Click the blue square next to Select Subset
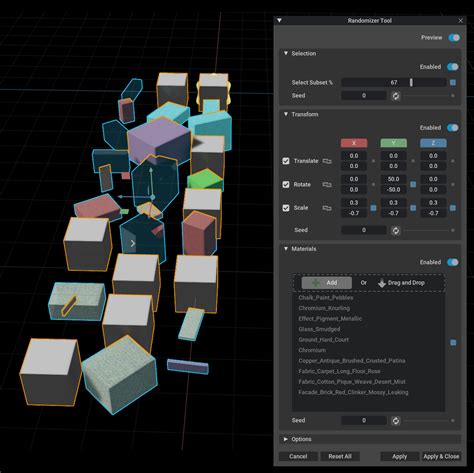The image size is (474, 473). [453, 82]
